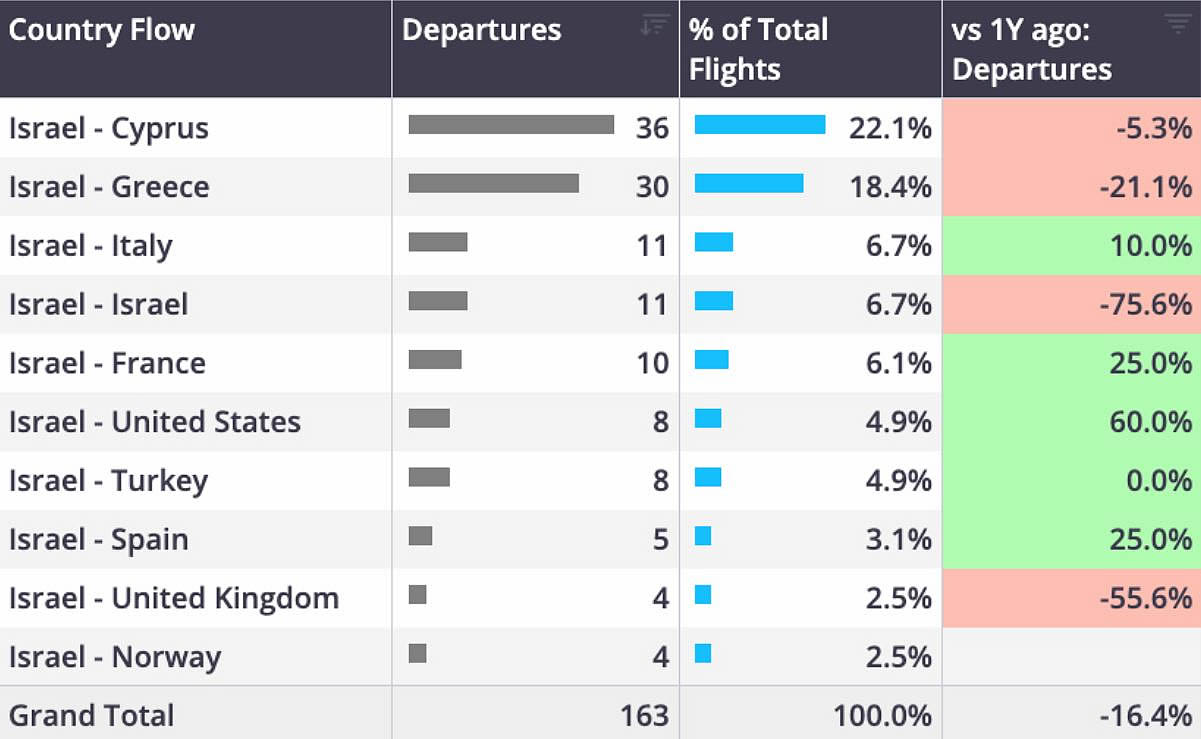
Task: Select the Israel - Italy row label
Action: (x=91, y=246)
